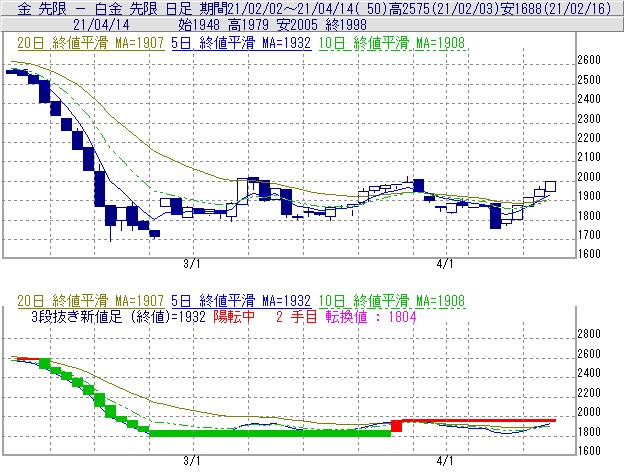Click the 4/1 date label under the three-line break chart

[x=445, y=461]
